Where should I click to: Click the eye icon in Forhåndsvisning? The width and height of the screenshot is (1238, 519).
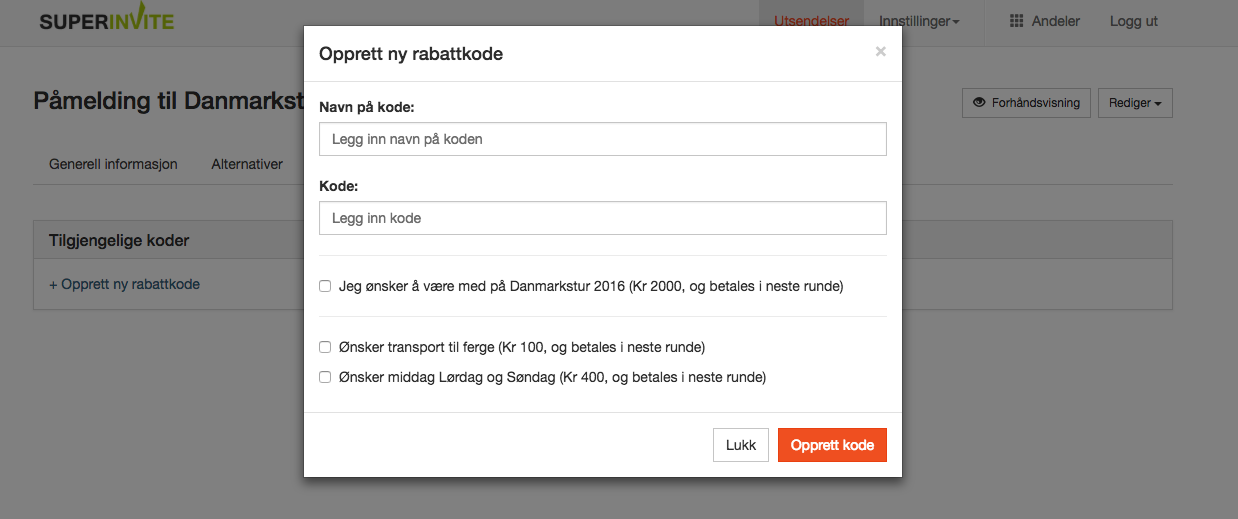point(979,102)
